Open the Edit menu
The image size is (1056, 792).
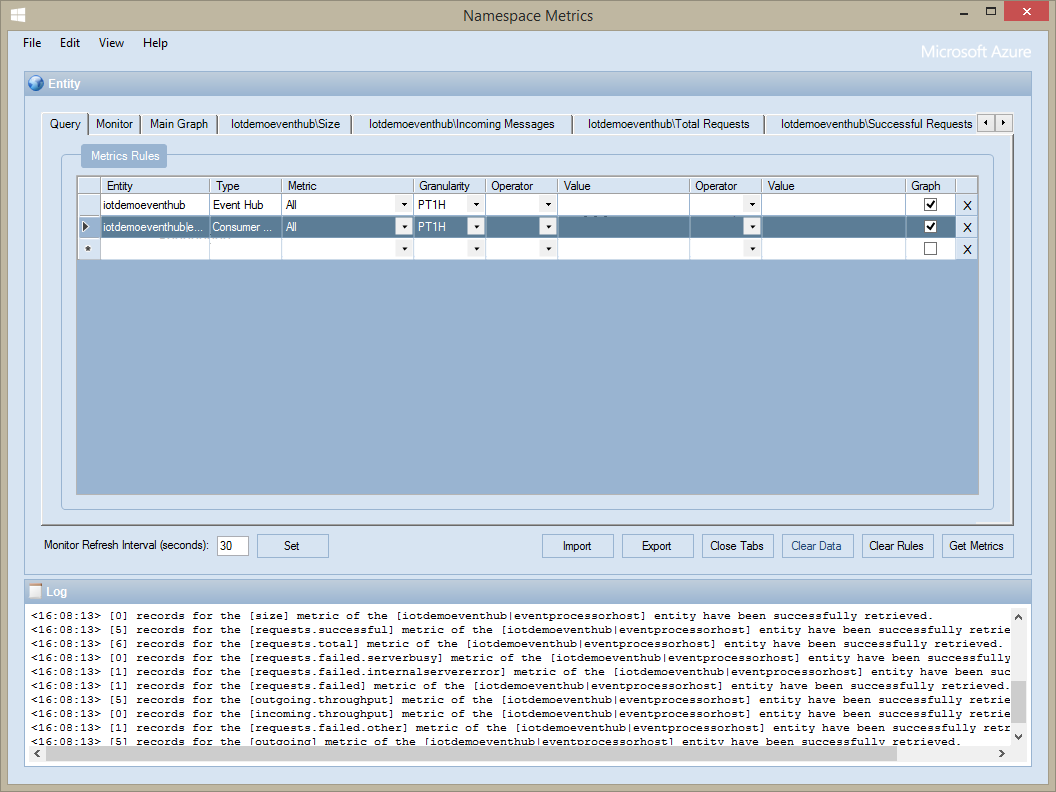[x=69, y=43]
